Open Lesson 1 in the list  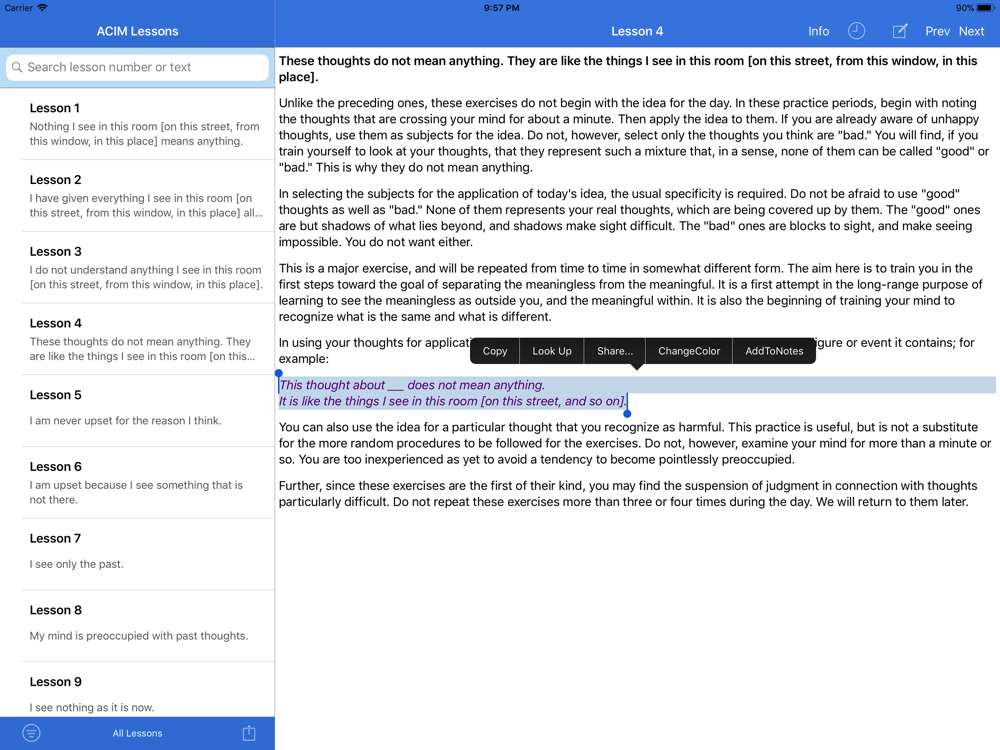137,124
